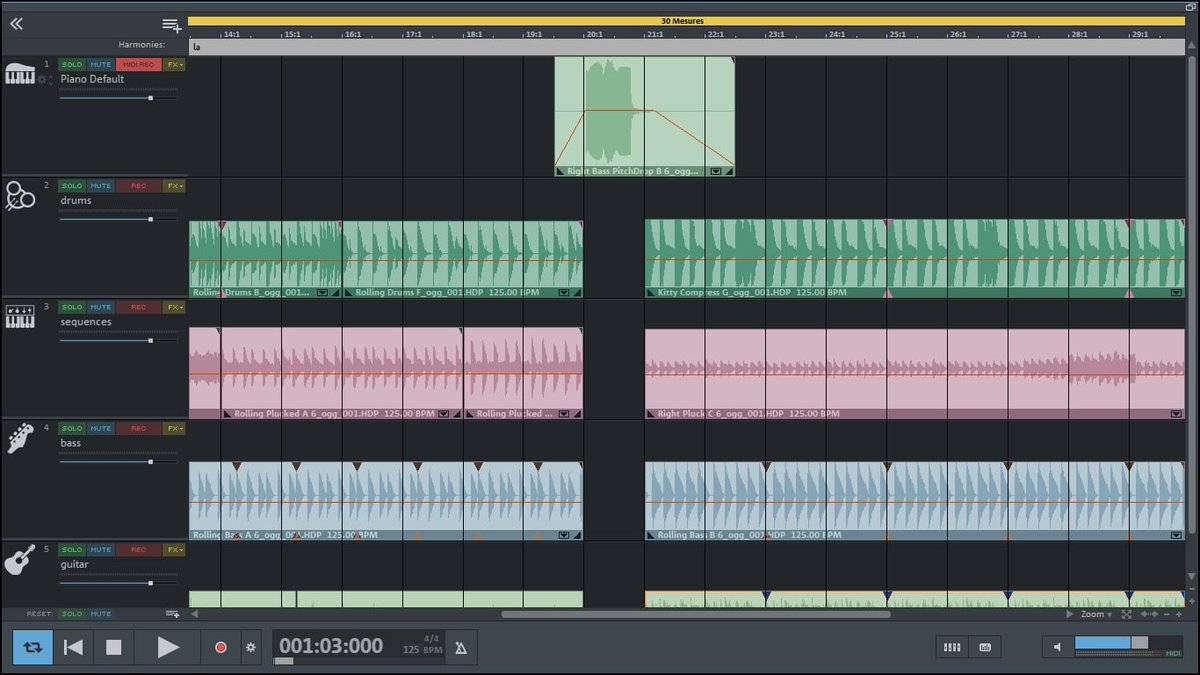Open record settings gear next to record button
The image size is (1200, 675).
(251, 647)
